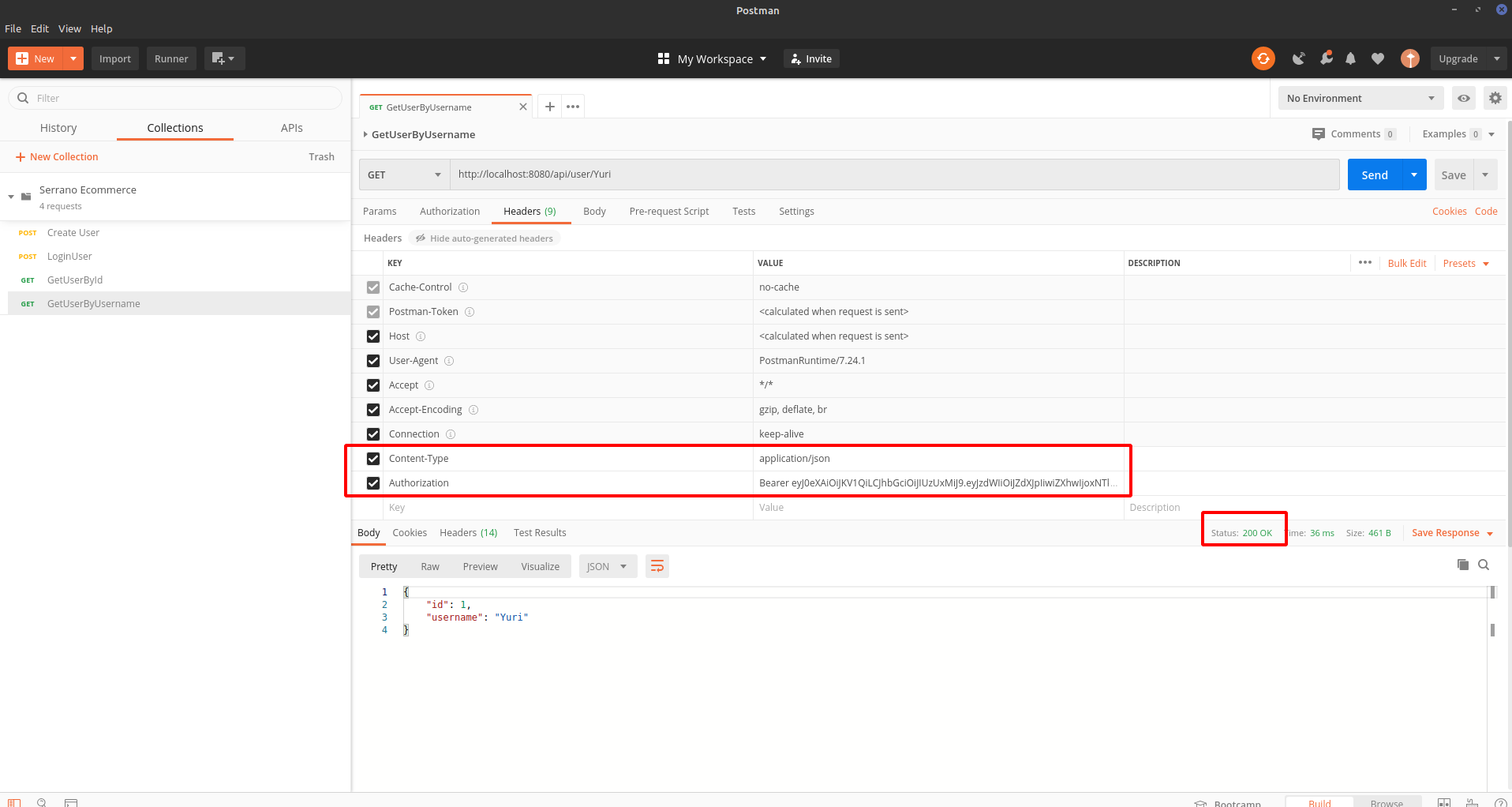Click the heart icon in the header
The image size is (1512, 807).
coord(1378,58)
